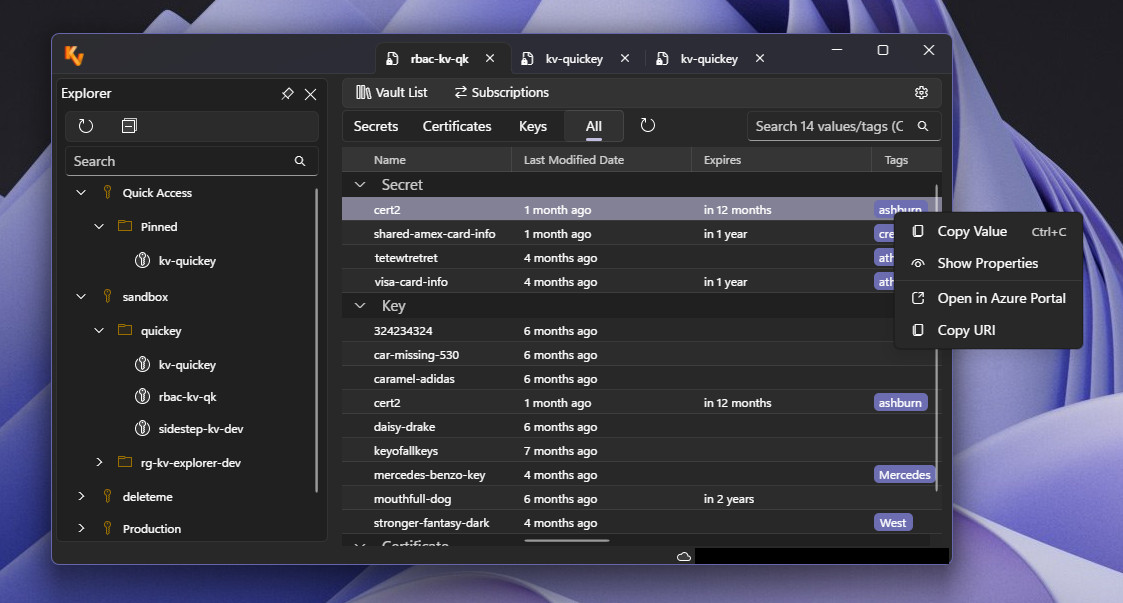Screen dimensions: 1123x603
Task: Select sidestep-kv-dev vault in tree
Action: click(x=201, y=428)
